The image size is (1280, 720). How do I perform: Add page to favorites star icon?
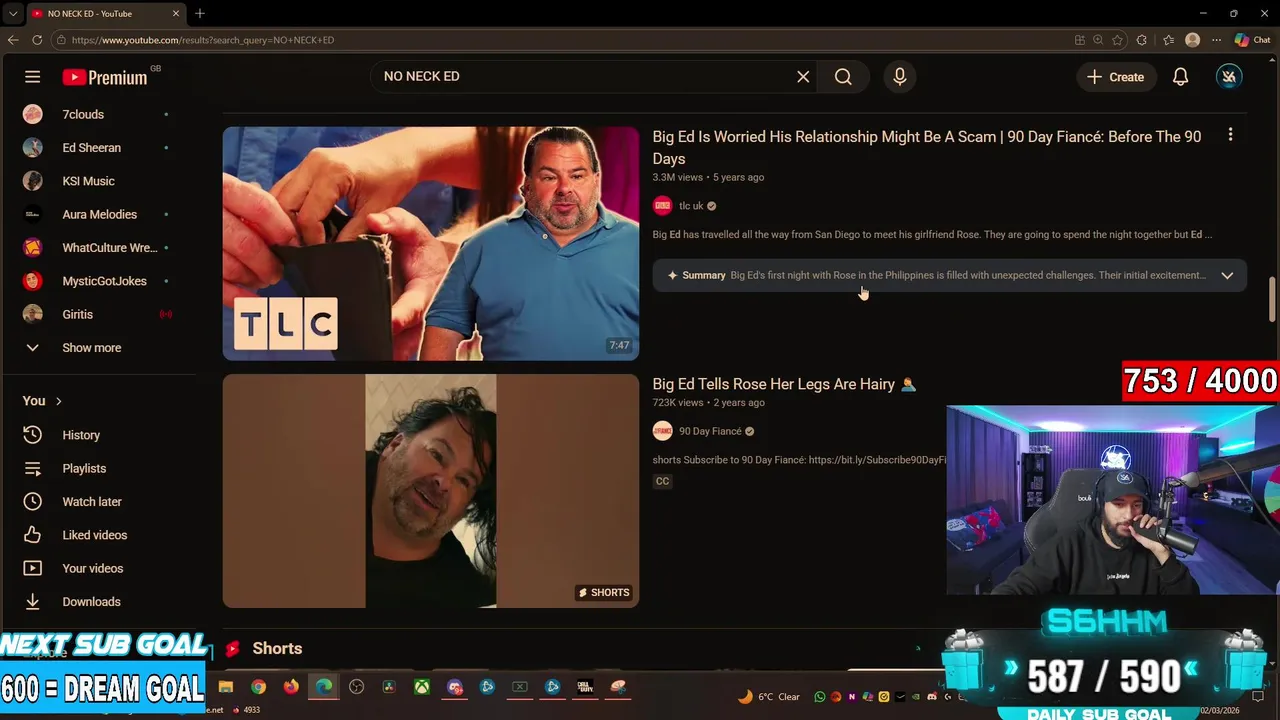pyautogui.click(x=1120, y=40)
